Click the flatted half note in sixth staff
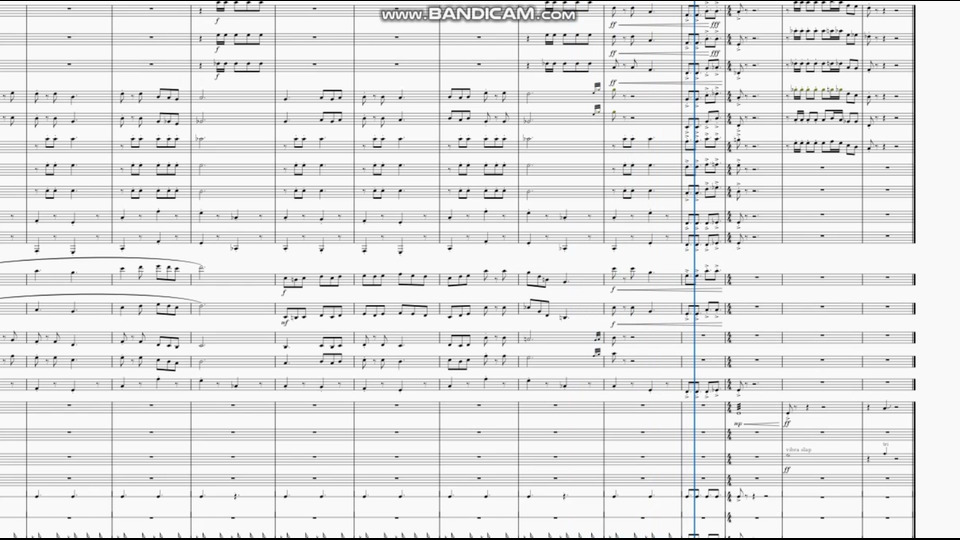Viewport: 960px width, 540px height. click(200, 140)
